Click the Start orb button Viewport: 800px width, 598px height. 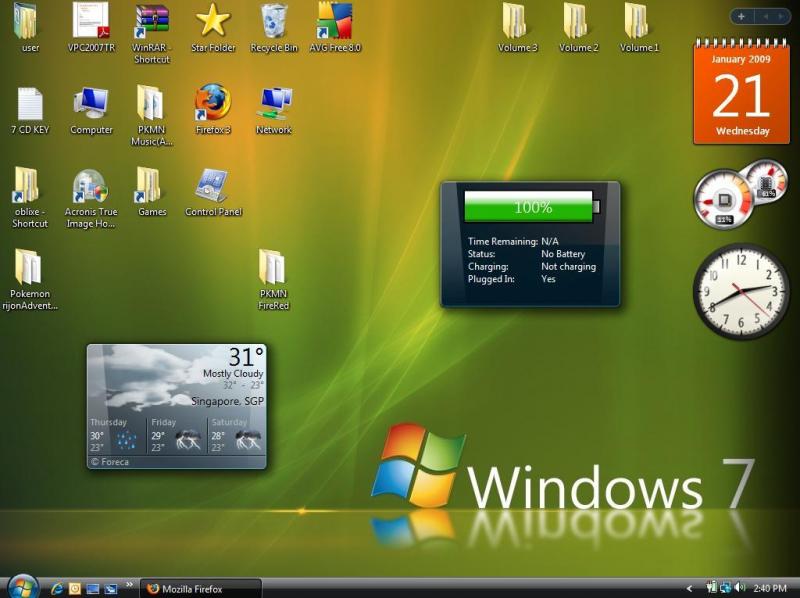[21, 587]
